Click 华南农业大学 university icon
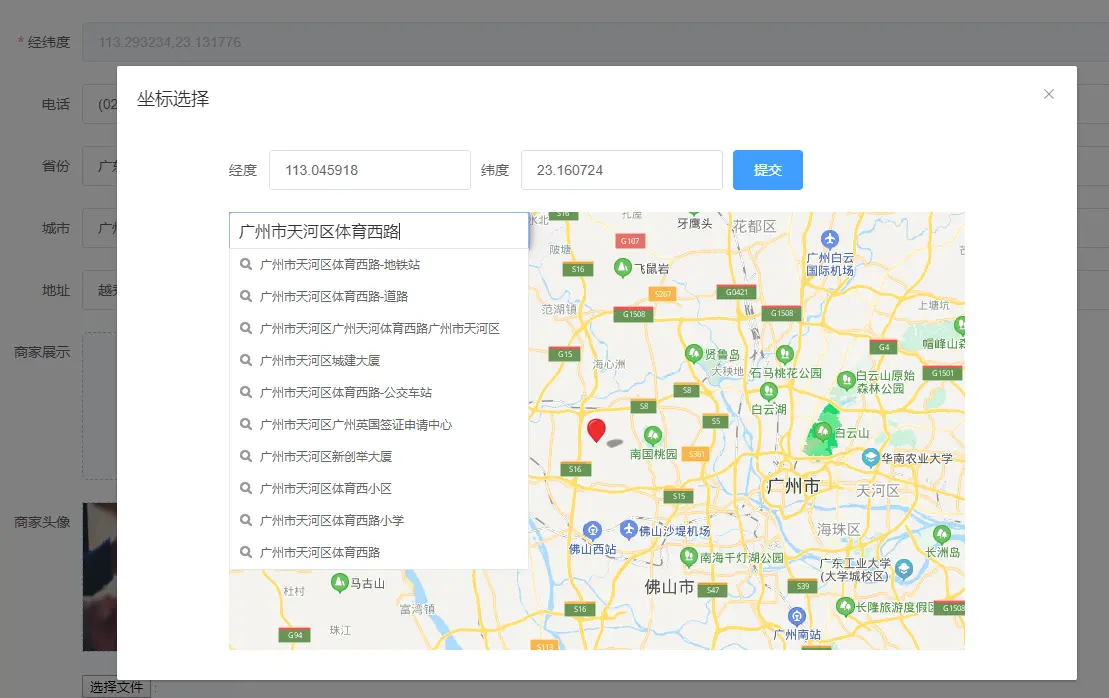The image size is (1109, 698). [x=871, y=458]
